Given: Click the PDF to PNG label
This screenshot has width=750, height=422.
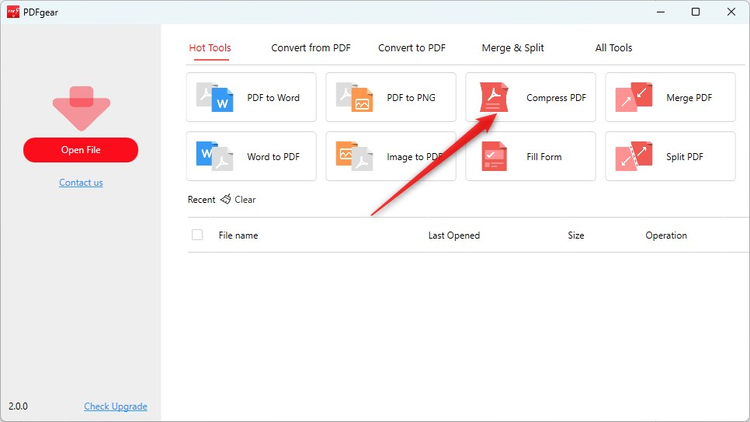Looking at the screenshot, I should [411, 98].
